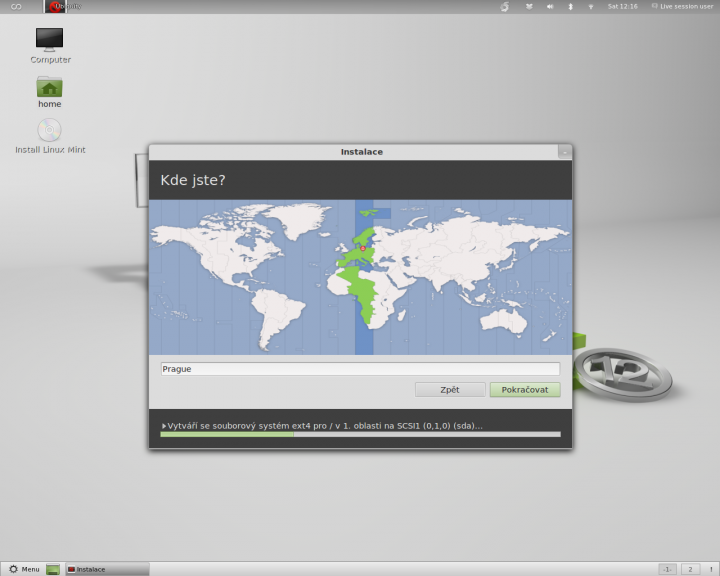Click the red Prague location marker on map

tap(363, 248)
